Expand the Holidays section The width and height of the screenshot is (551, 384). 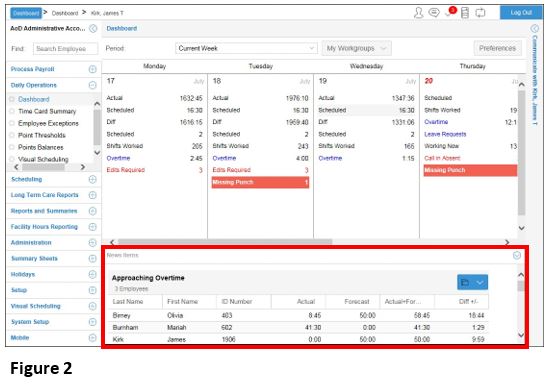[x=92, y=274]
